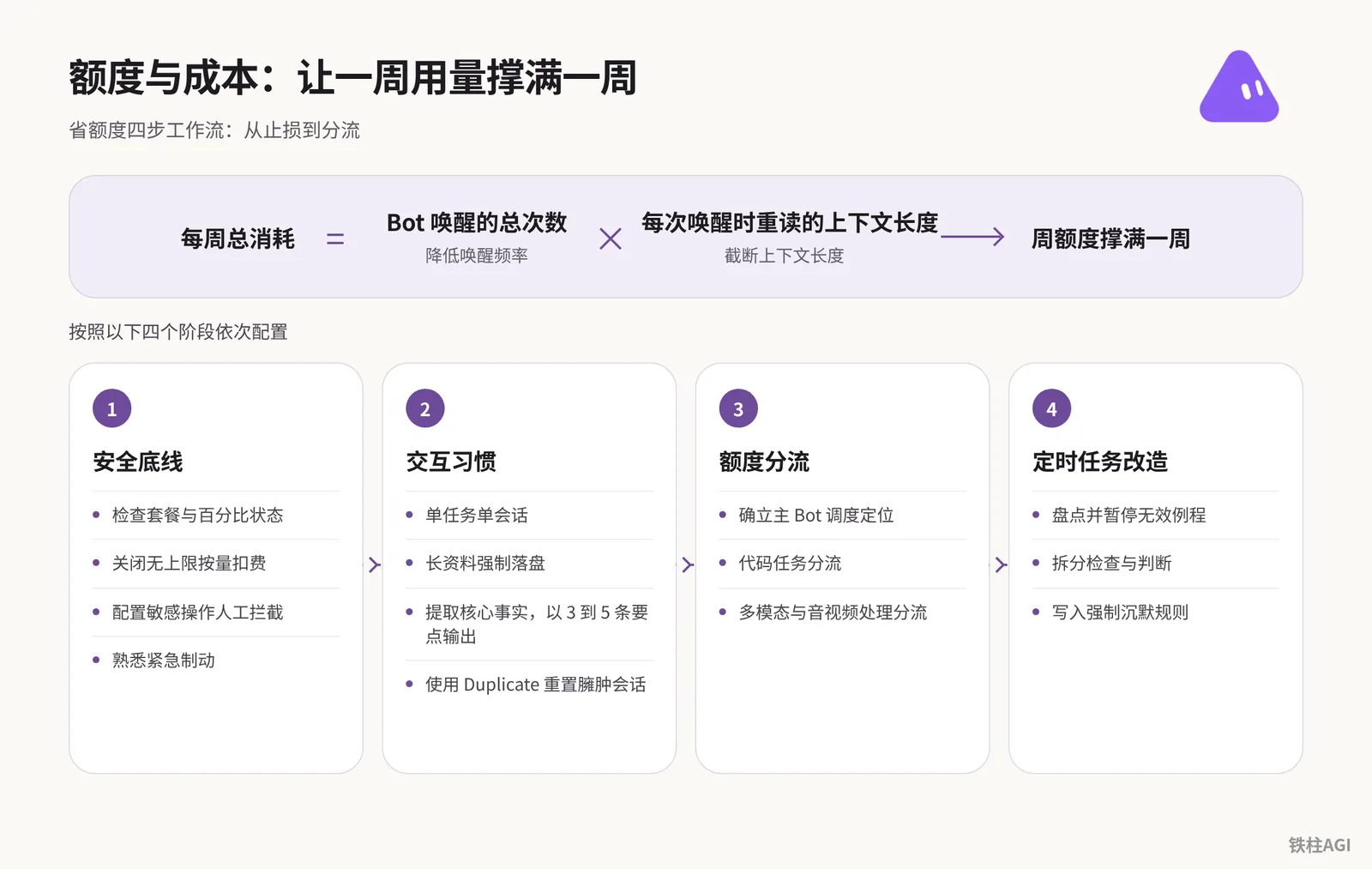This screenshot has height=869, width=1372.
Task: Click the step 3 number badge
Action: click(x=738, y=408)
